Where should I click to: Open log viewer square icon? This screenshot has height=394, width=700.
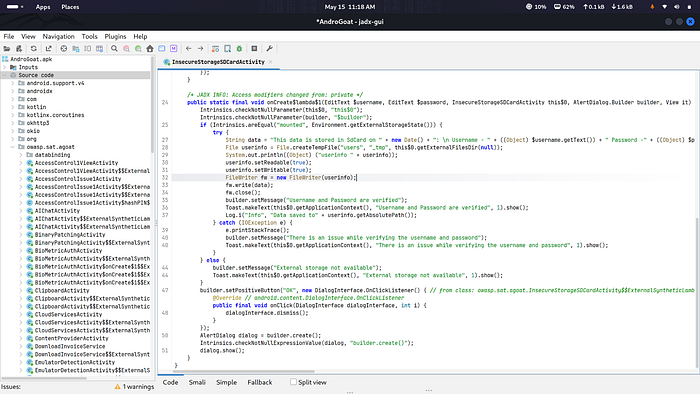click(x=254, y=49)
